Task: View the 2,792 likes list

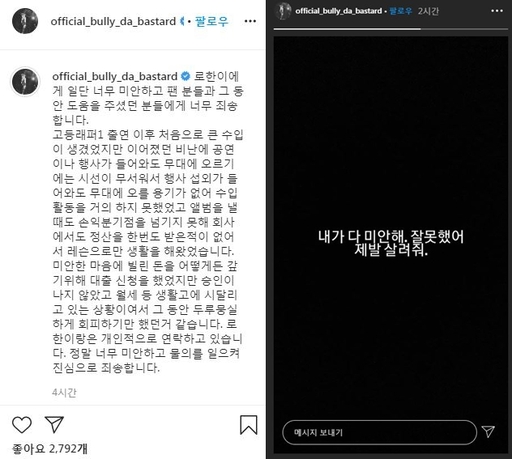Action: 50,449
